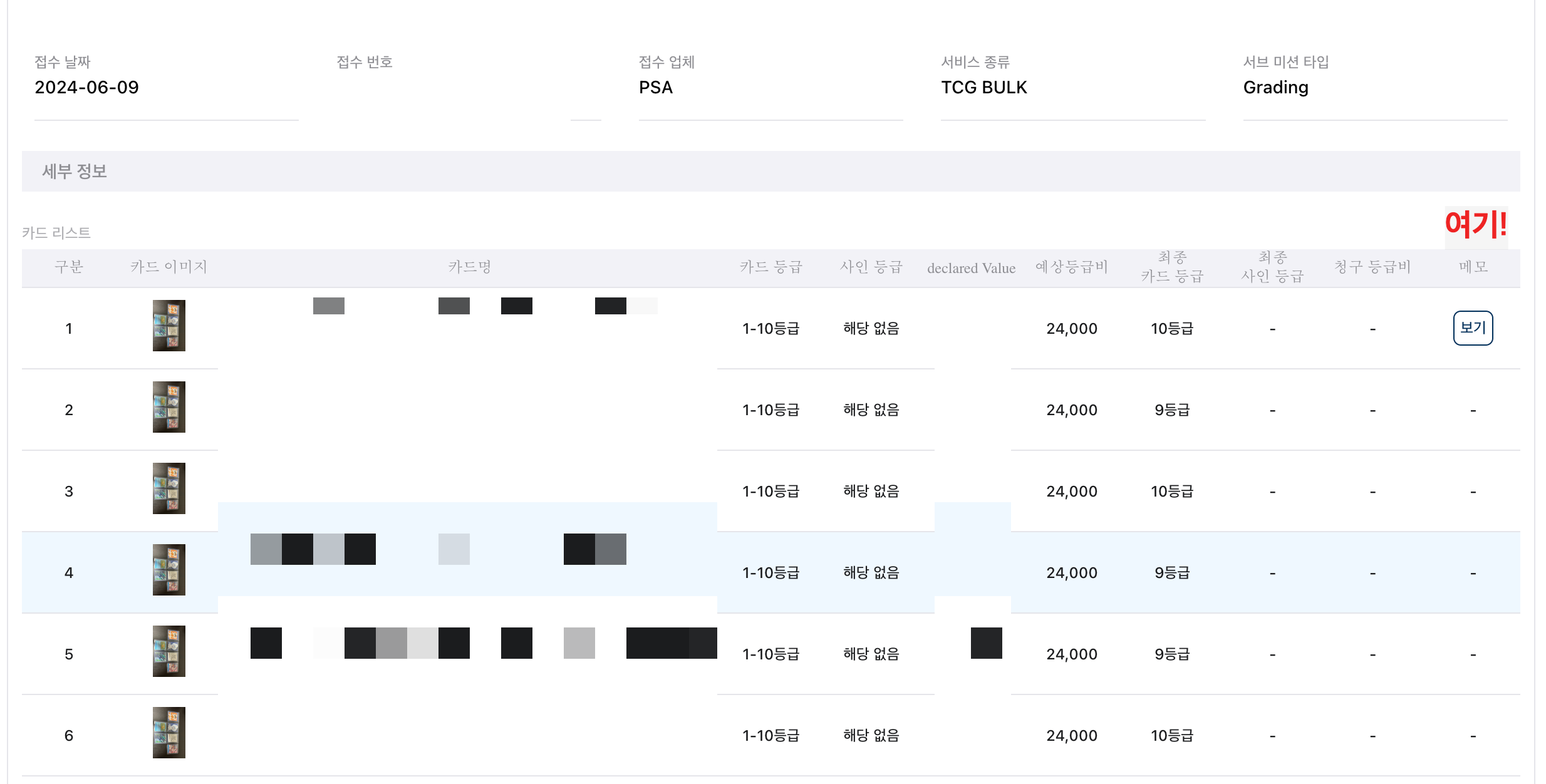1546x784 pixels.
Task: Open card image thumbnail in row 1
Action: 169,326
